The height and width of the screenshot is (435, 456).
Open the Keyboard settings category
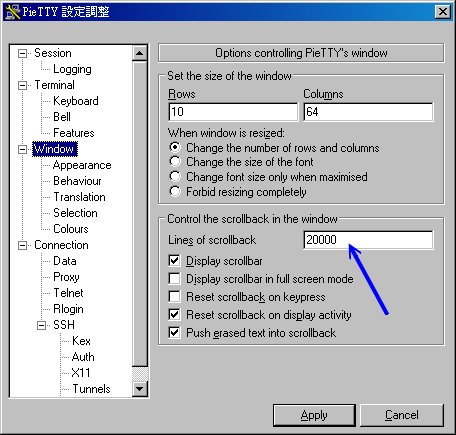click(x=76, y=101)
